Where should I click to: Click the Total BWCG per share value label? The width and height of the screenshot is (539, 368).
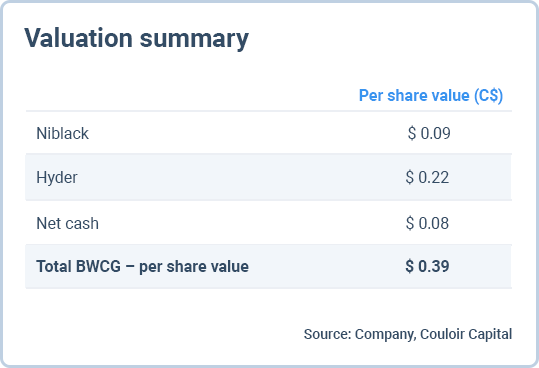pyautogui.click(x=142, y=267)
